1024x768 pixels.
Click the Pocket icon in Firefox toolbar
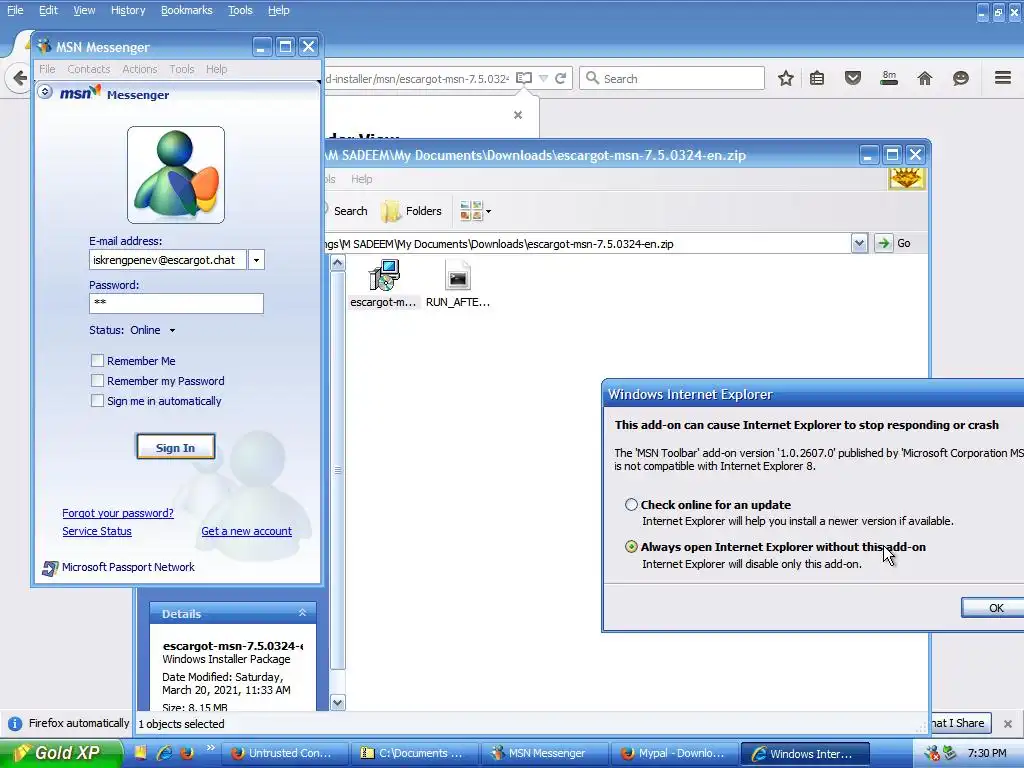pyautogui.click(x=853, y=78)
